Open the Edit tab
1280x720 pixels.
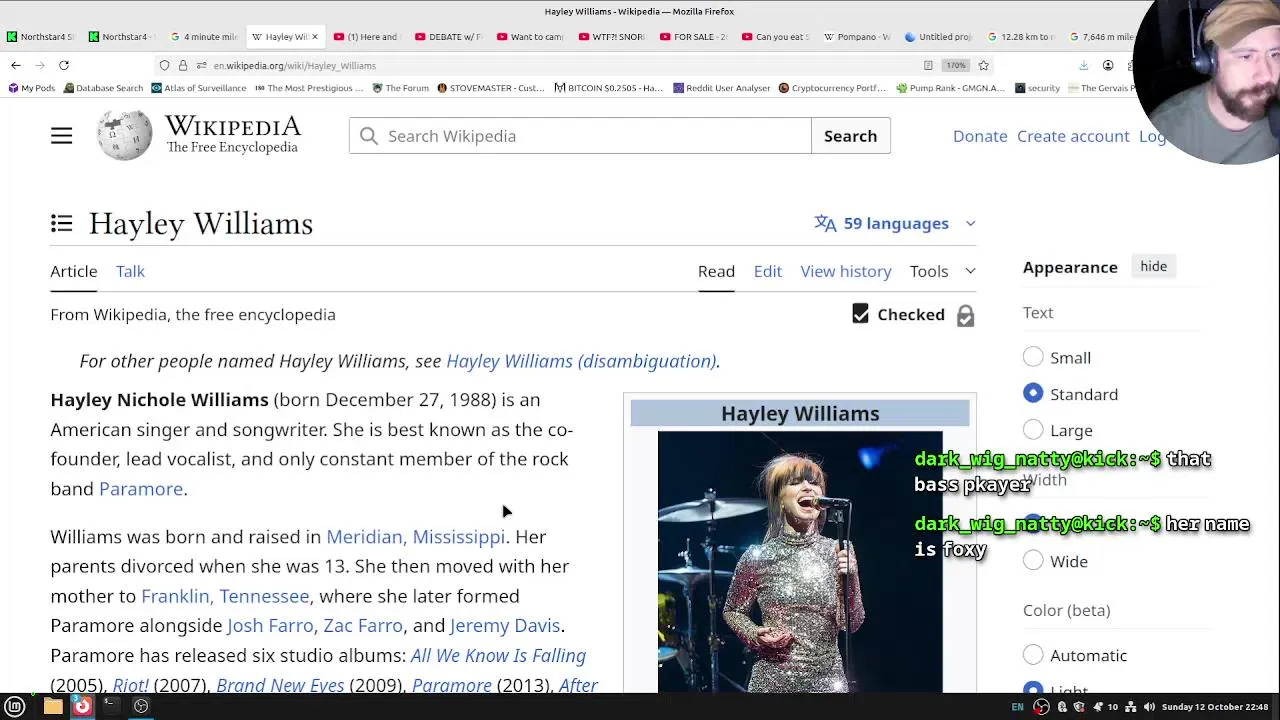tap(768, 271)
